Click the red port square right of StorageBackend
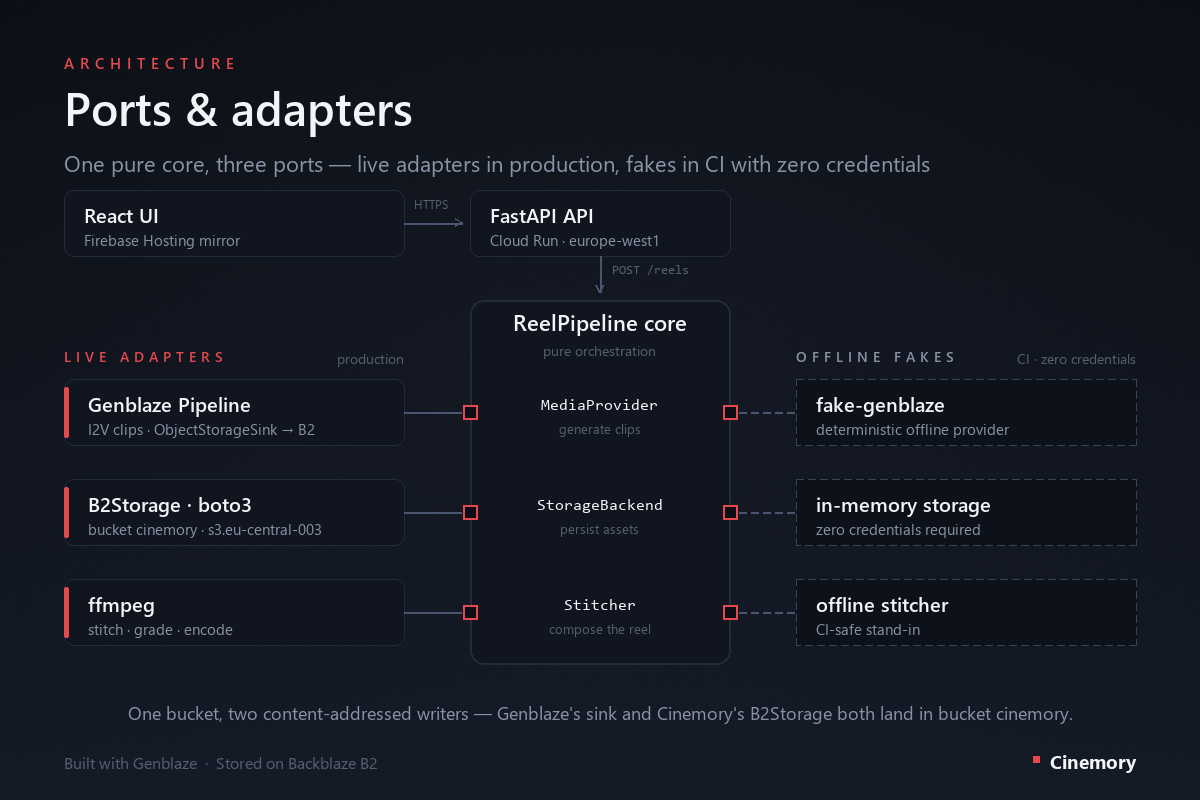The height and width of the screenshot is (800, 1200). [730, 512]
